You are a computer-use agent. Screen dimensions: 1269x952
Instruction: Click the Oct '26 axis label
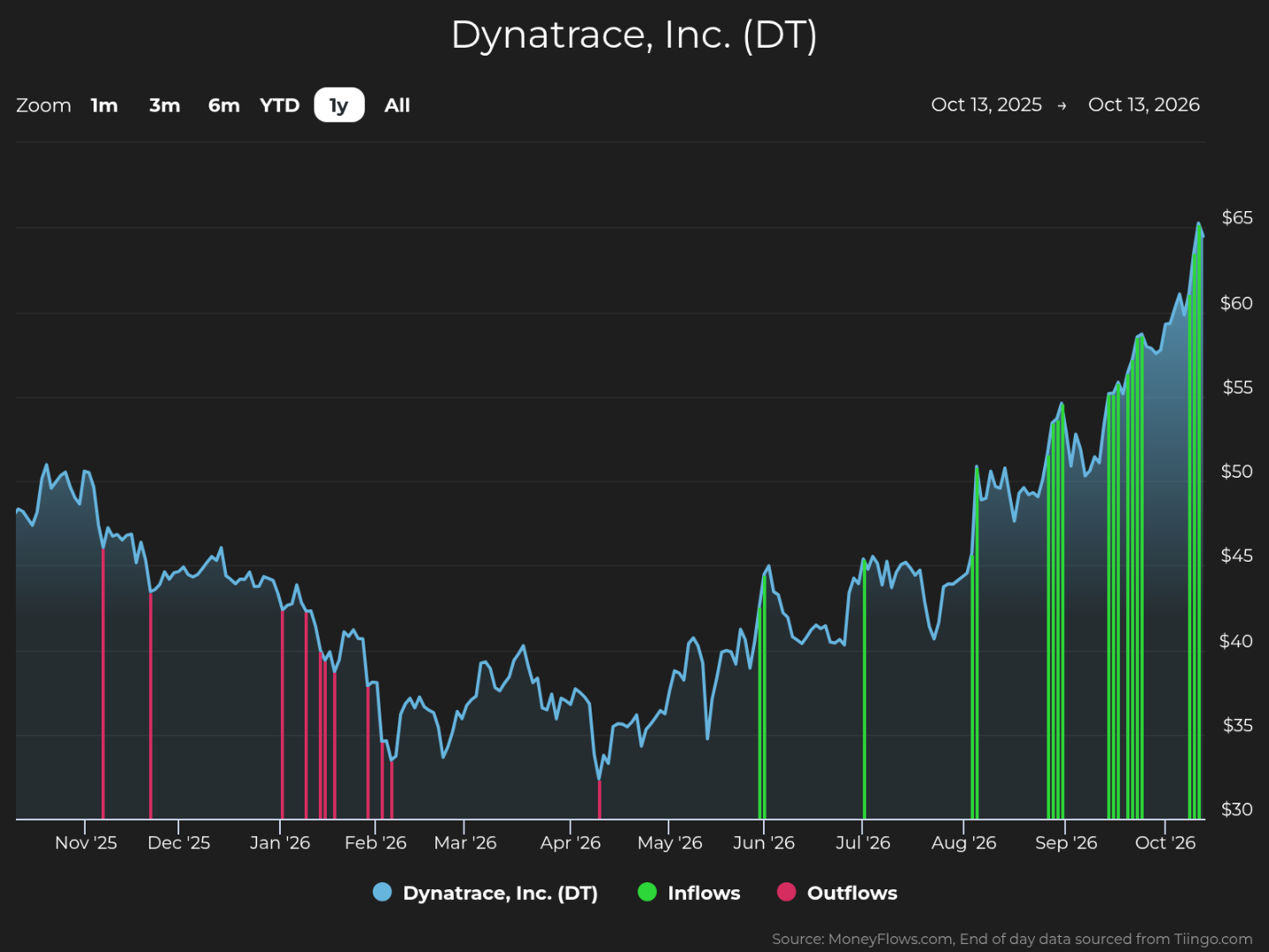pos(1165,842)
